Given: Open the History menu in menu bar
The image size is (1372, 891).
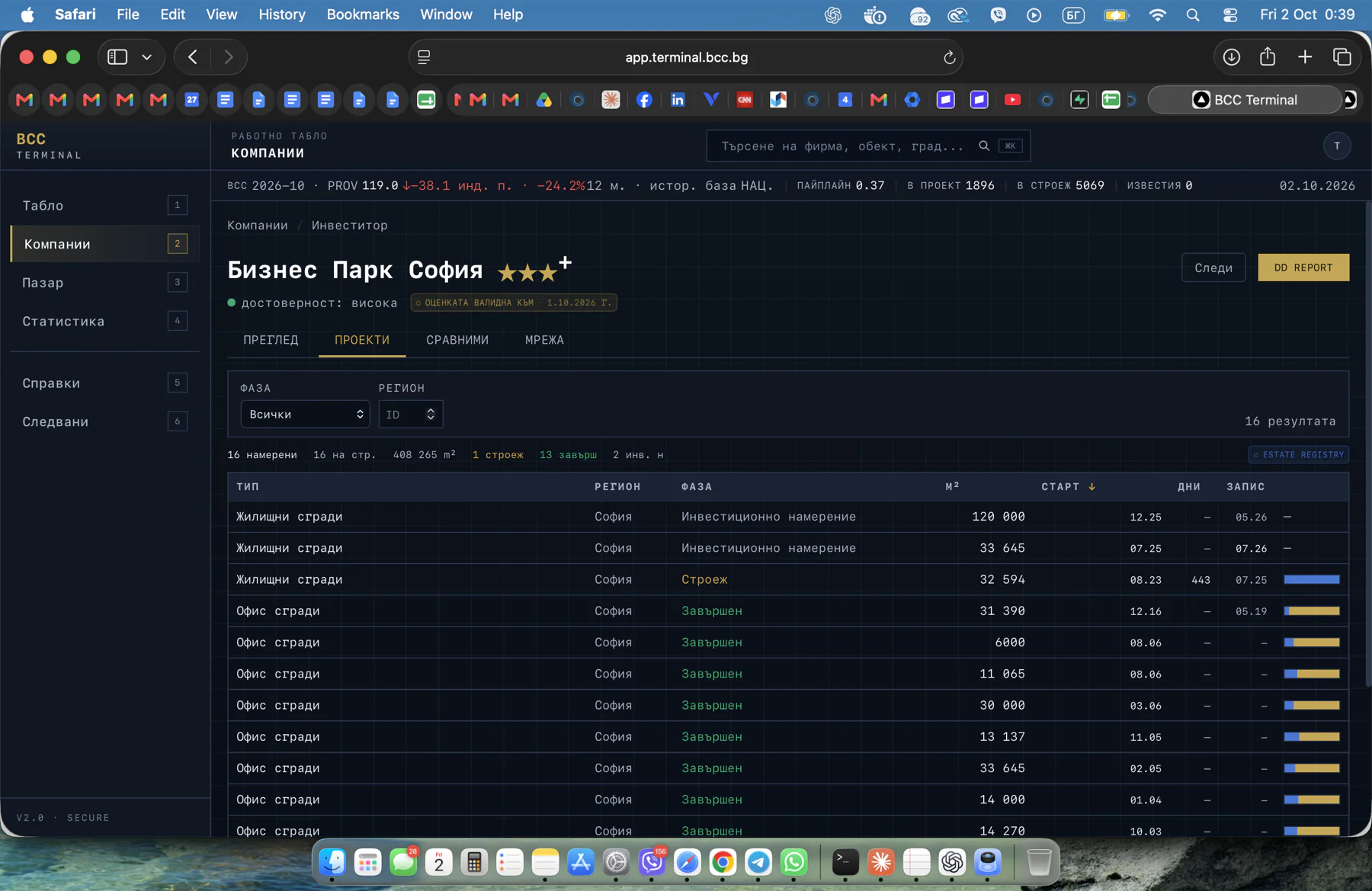Looking at the screenshot, I should point(281,14).
